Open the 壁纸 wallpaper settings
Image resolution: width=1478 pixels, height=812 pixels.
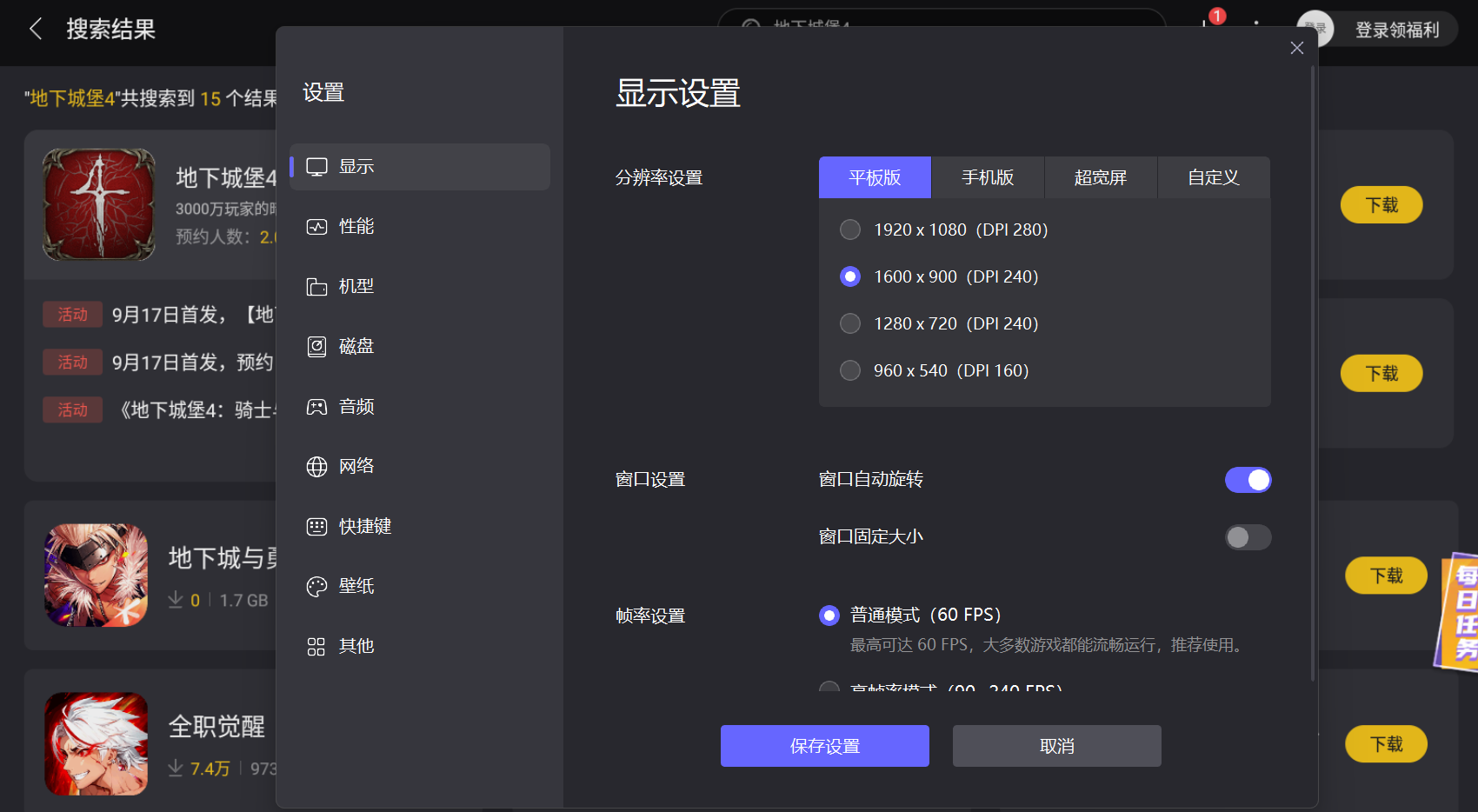click(420, 587)
